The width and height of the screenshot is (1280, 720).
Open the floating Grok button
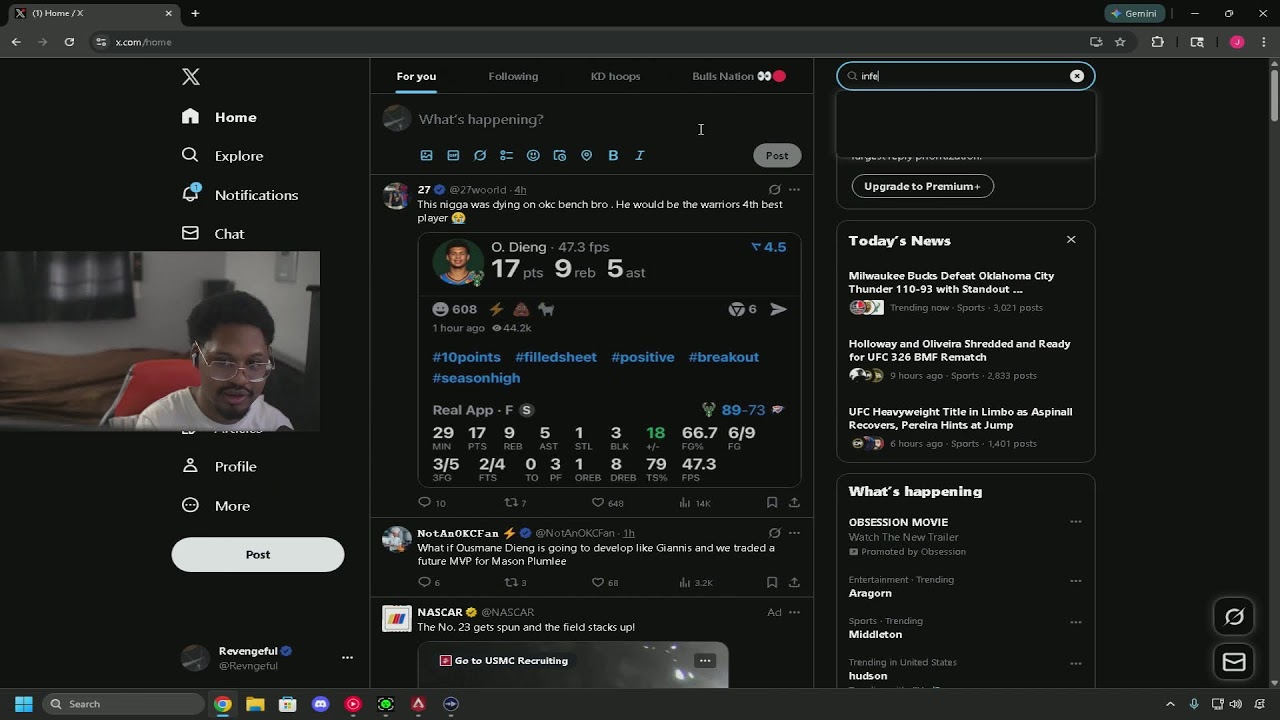pos(1234,617)
